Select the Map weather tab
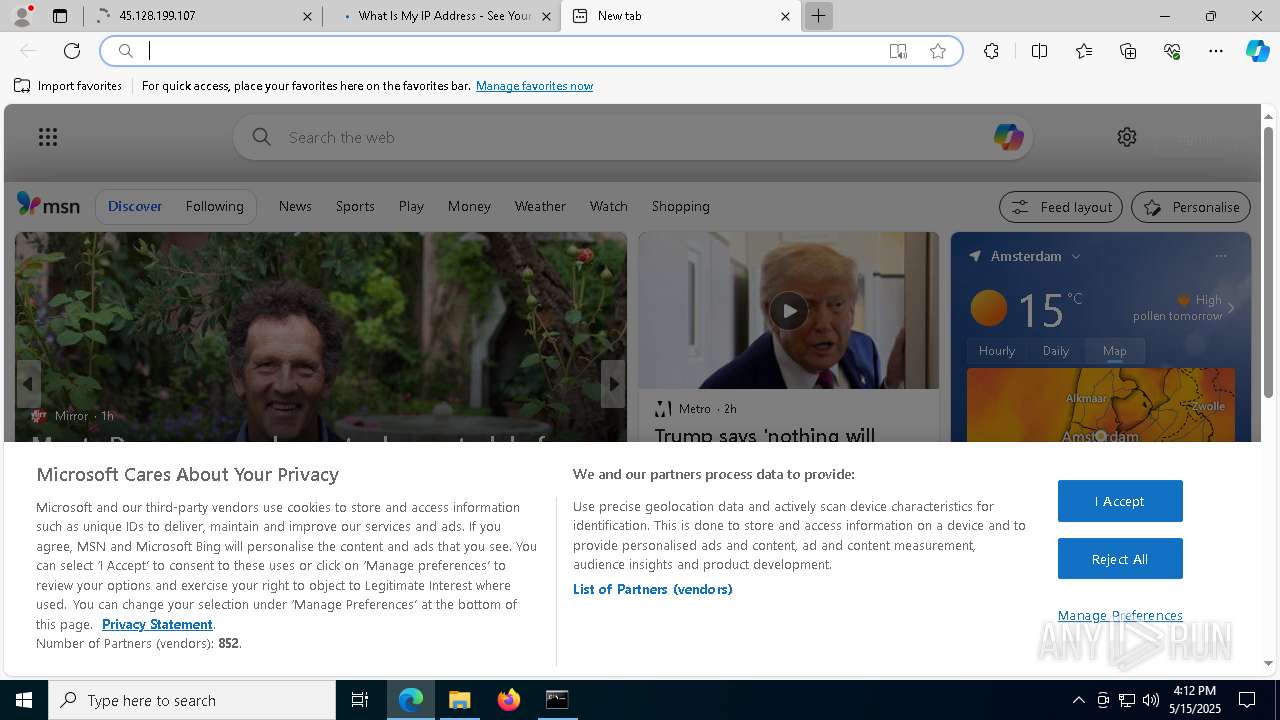1280x720 pixels. pos(1115,351)
